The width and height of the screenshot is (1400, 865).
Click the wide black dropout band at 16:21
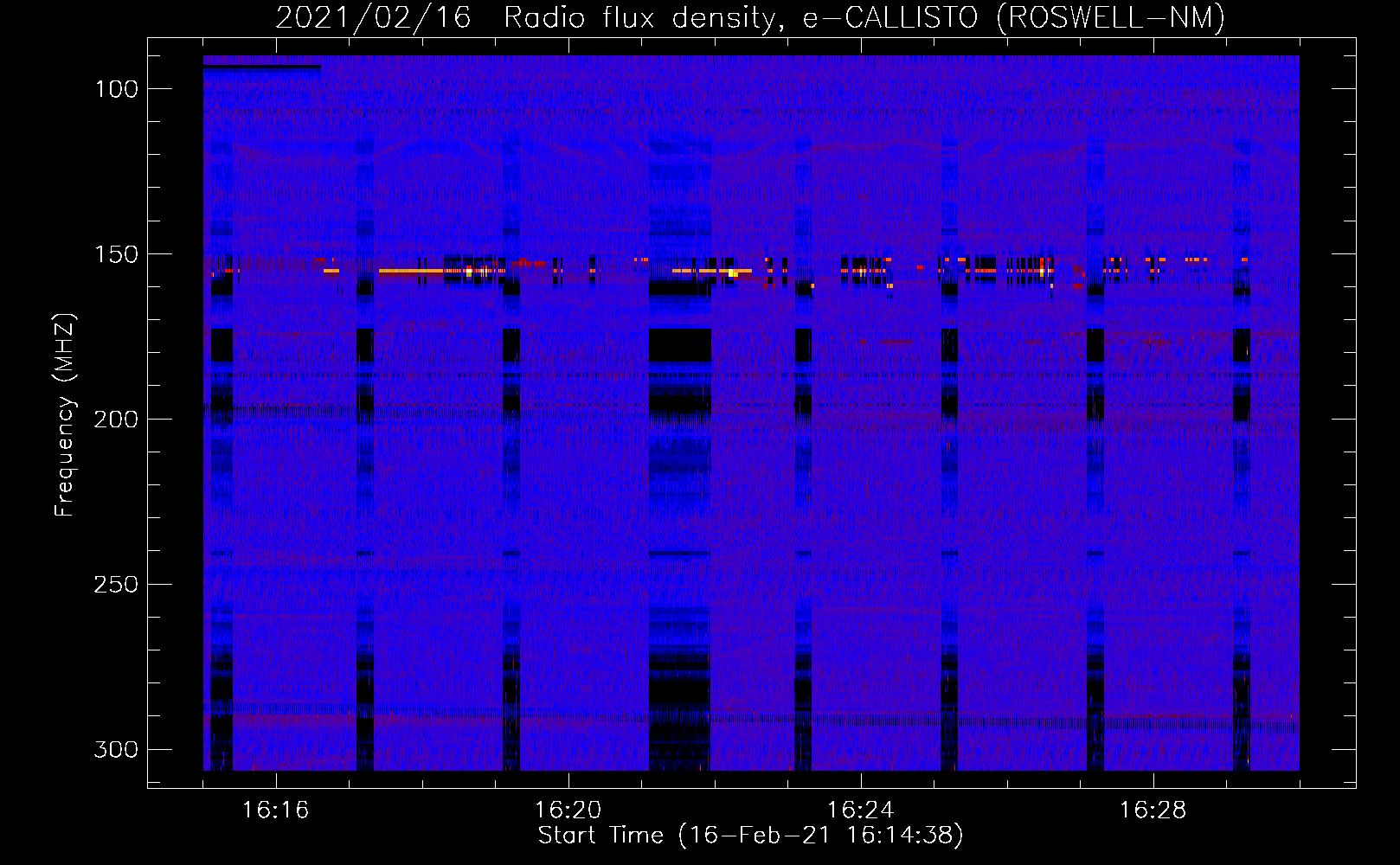pyautogui.click(x=679, y=456)
